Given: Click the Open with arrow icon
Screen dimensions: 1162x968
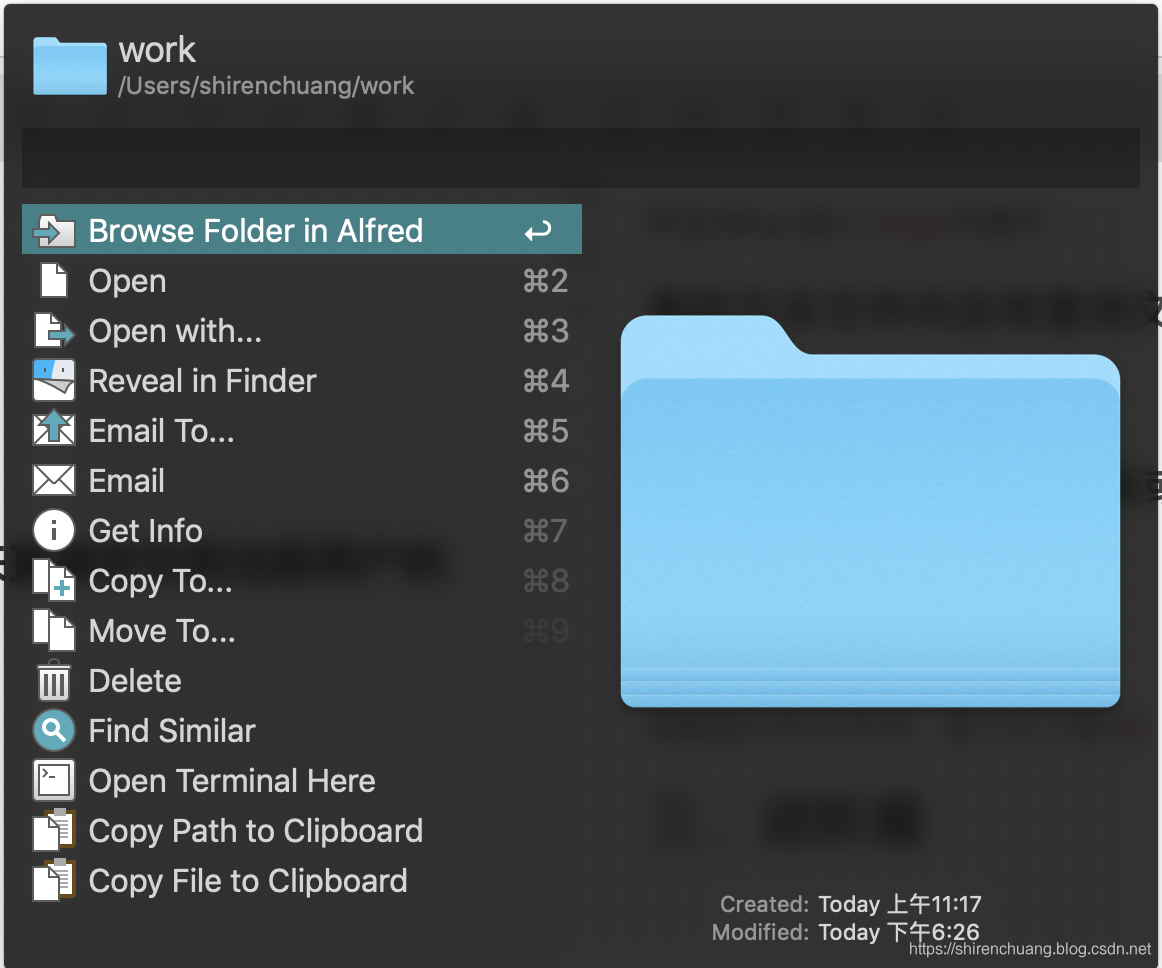Looking at the screenshot, I should click(x=54, y=331).
